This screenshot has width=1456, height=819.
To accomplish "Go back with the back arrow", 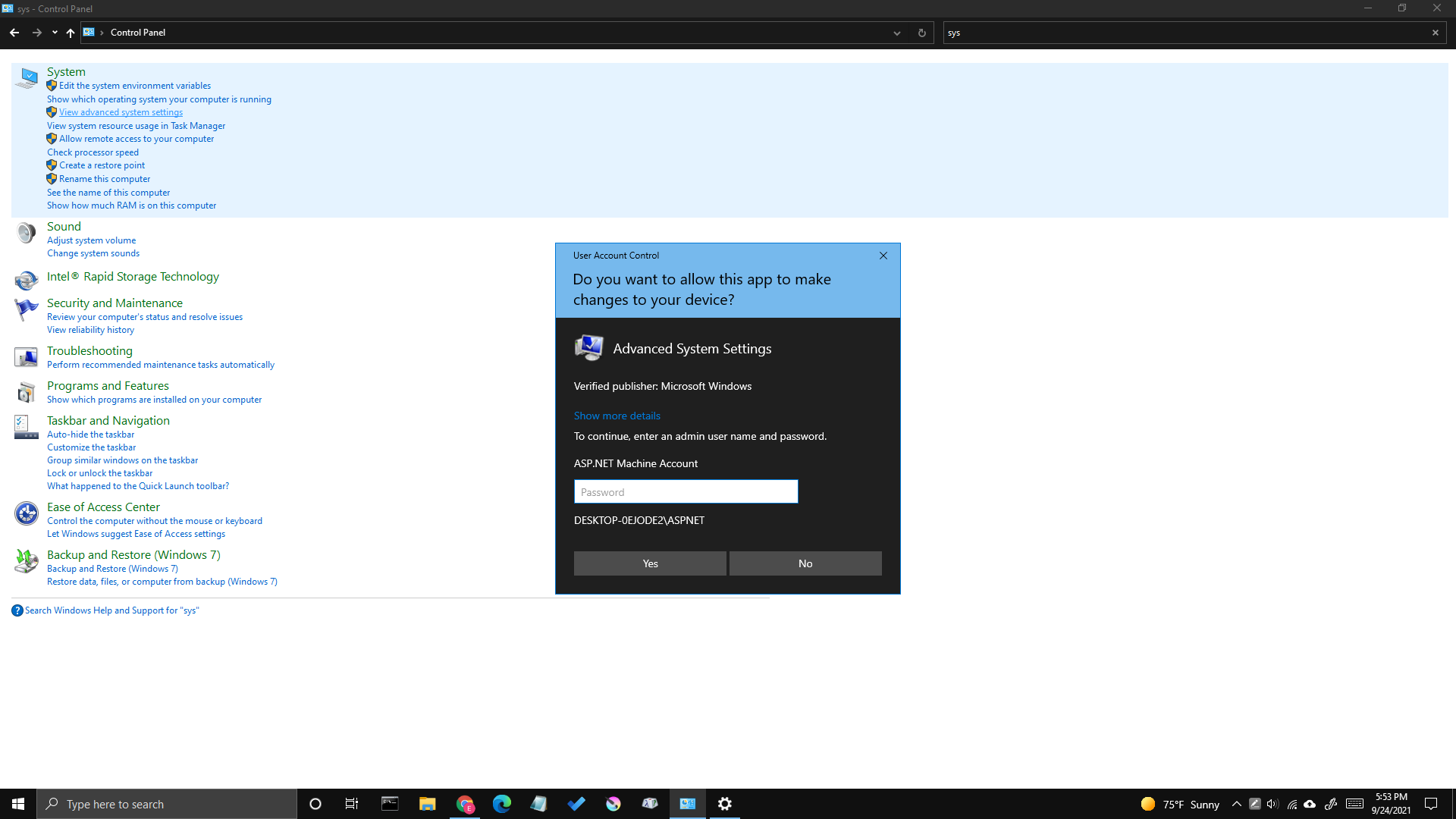I will click(x=14, y=33).
